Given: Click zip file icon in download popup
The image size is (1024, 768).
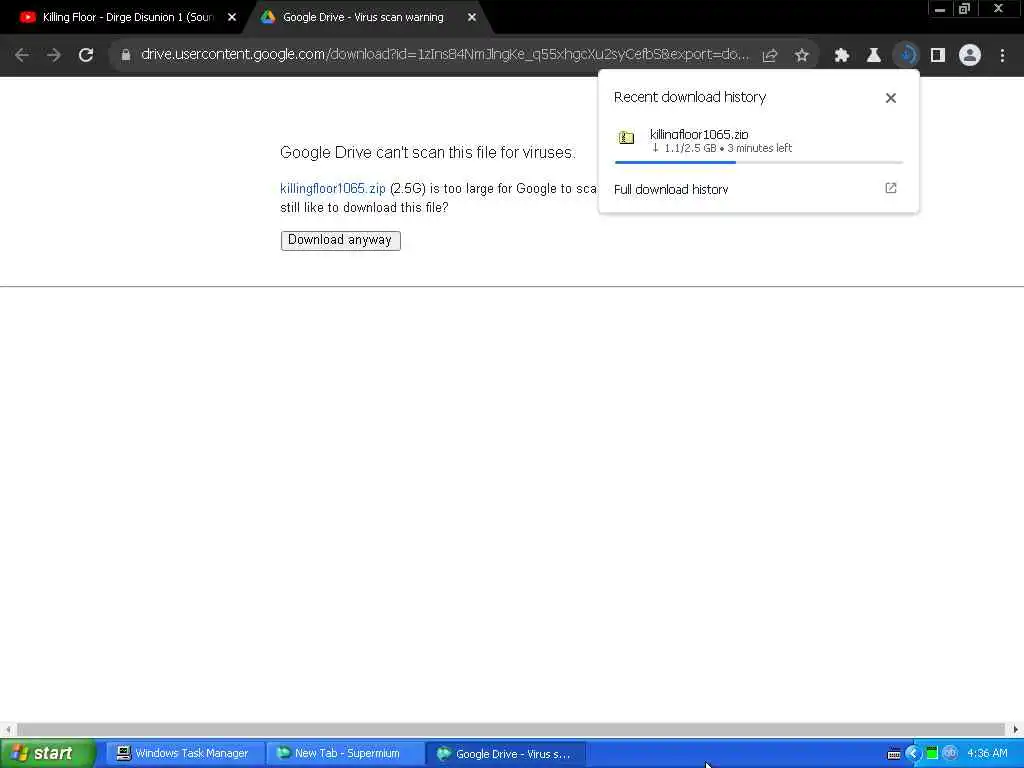Looking at the screenshot, I should click(x=626, y=138).
